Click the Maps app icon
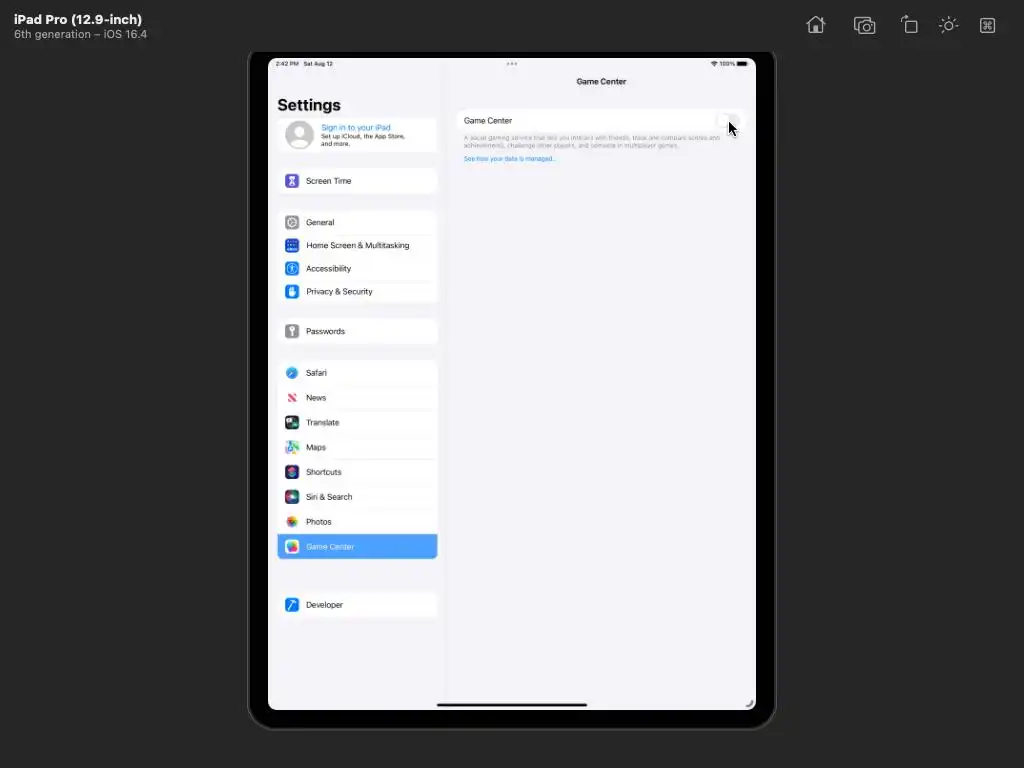The image size is (1024, 768). (292, 447)
